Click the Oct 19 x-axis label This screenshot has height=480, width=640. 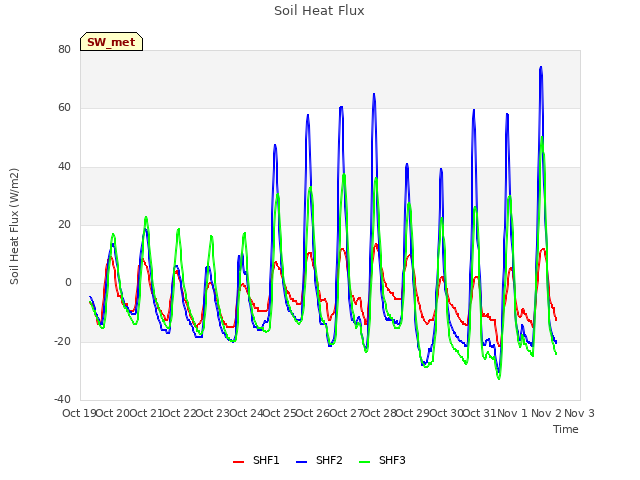point(79,413)
